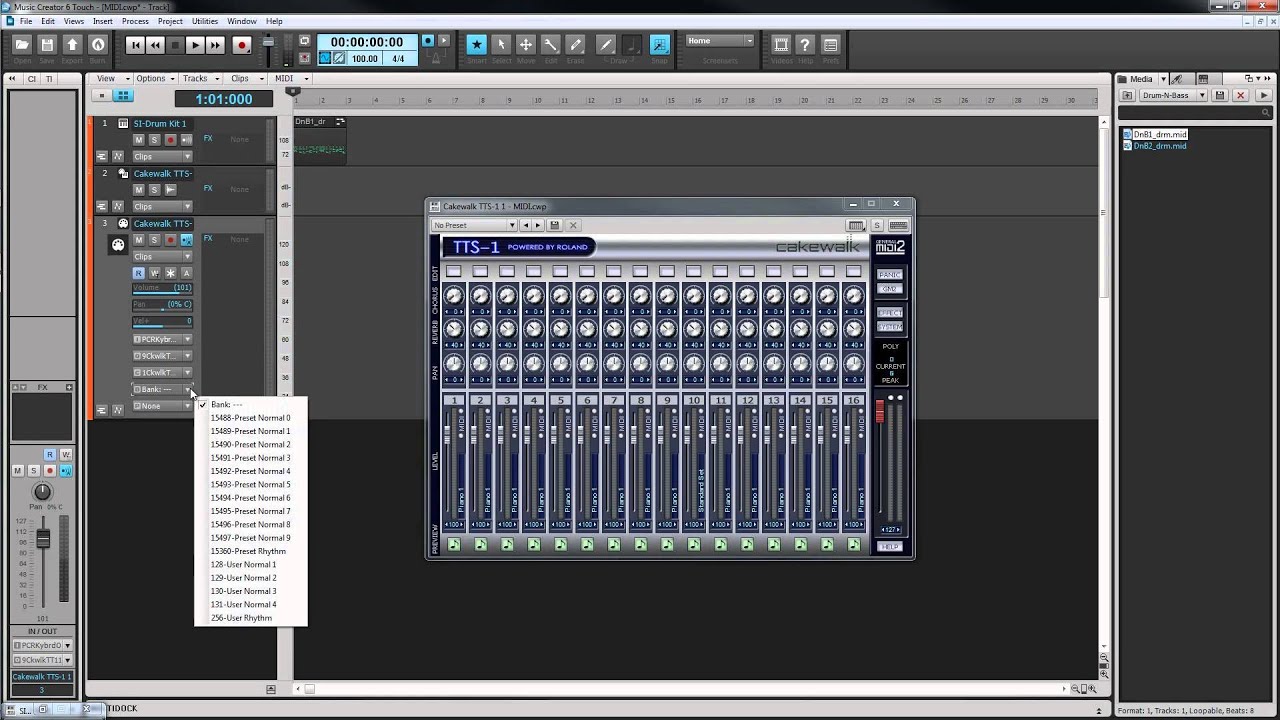Select bank 15360-Preset Rhythm
This screenshot has height=720, width=1280.
pos(250,551)
